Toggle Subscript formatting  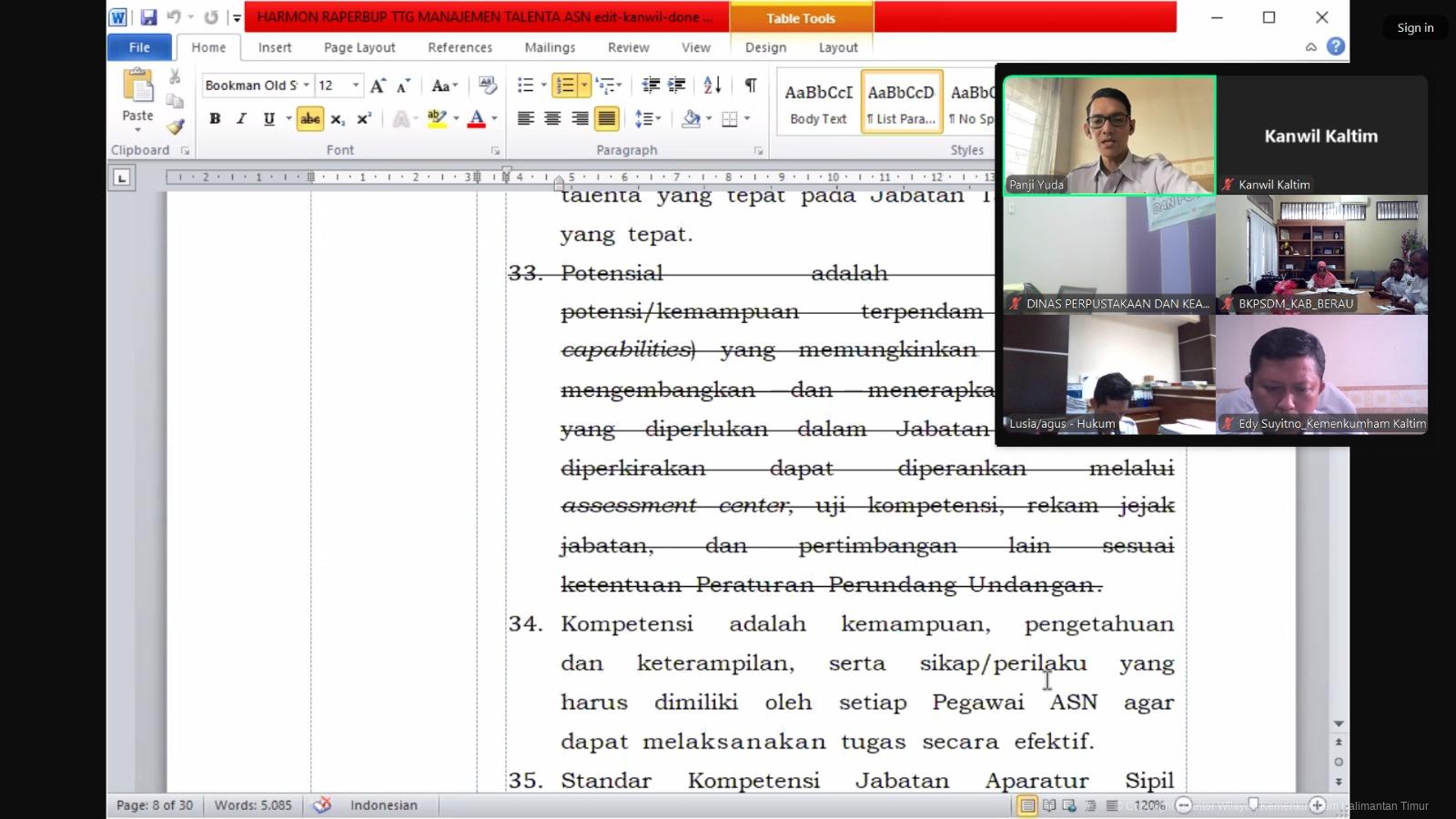click(338, 118)
